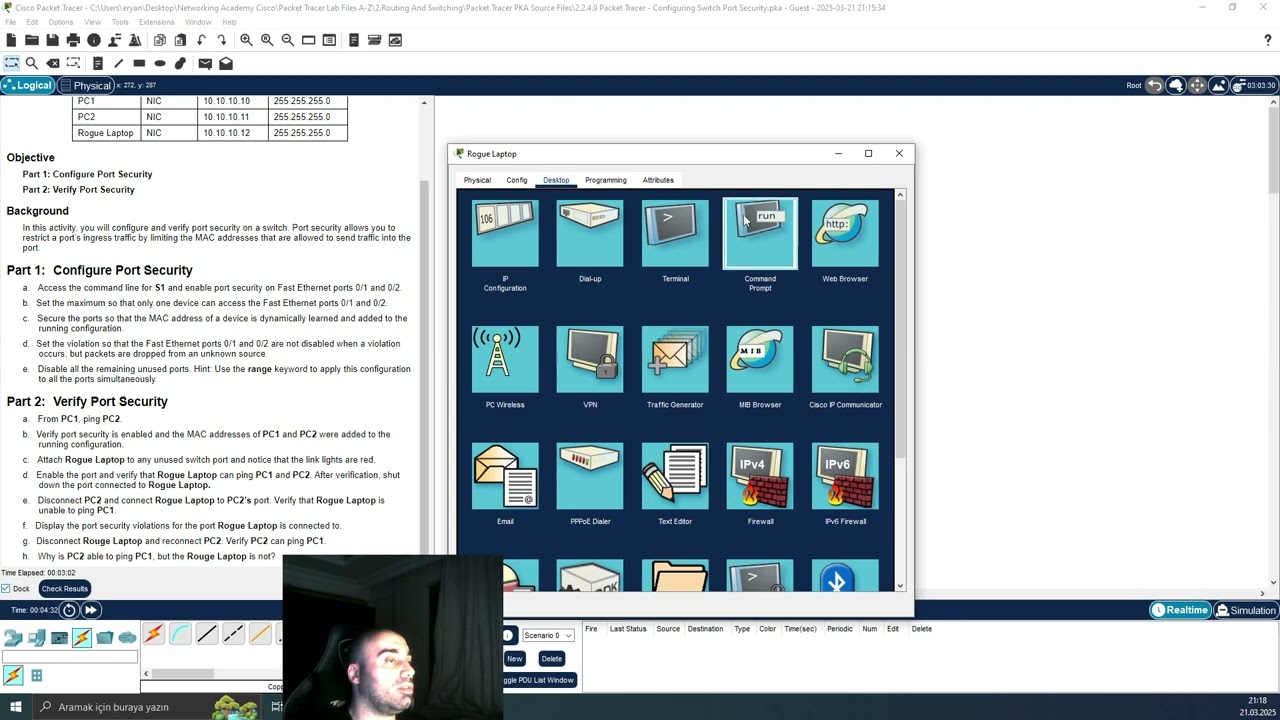
Task: Select the Place Note tool
Action: [97, 63]
